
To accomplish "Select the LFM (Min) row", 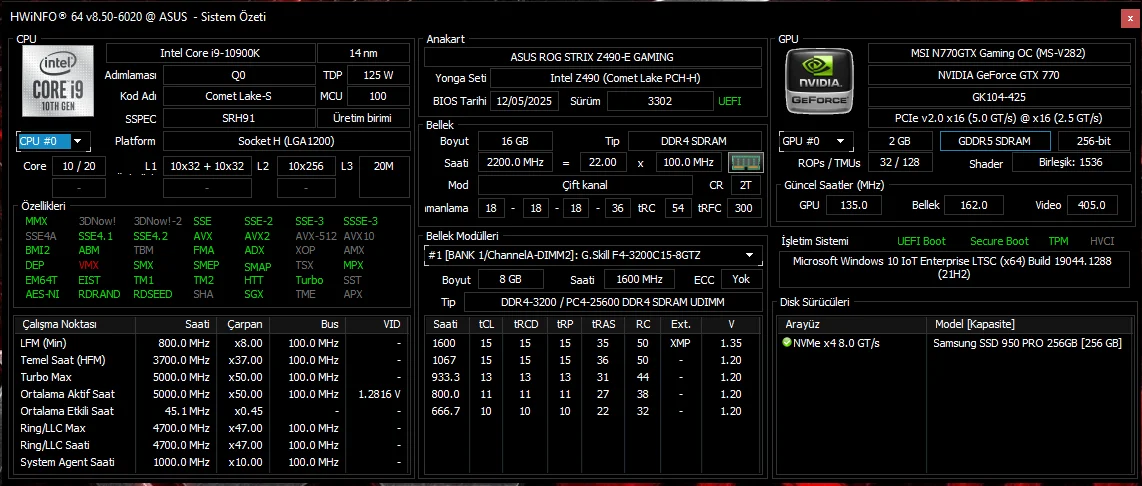I will pyautogui.click(x=212, y=343).
